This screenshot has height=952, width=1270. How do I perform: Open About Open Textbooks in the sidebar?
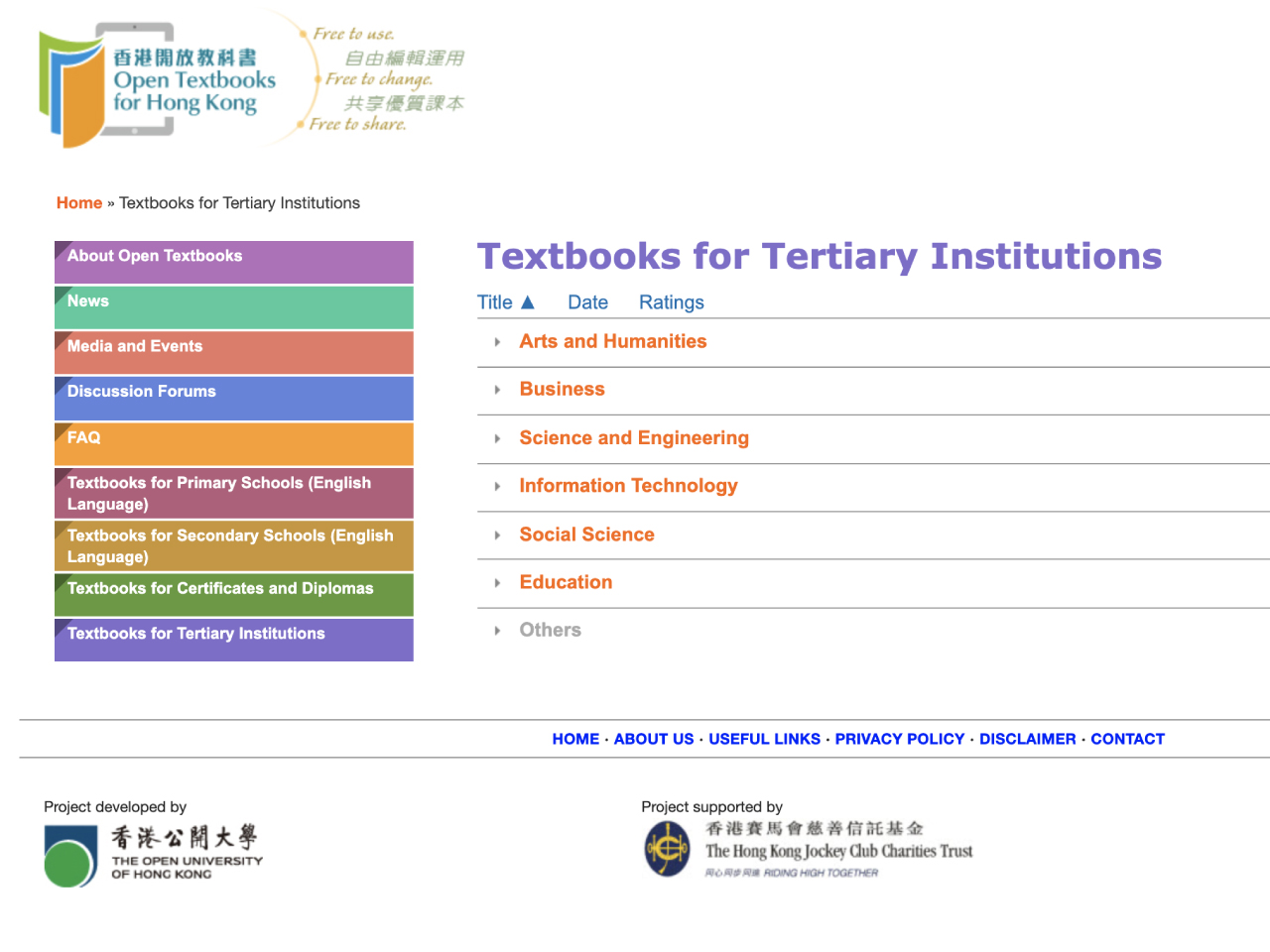pos(234,262)
